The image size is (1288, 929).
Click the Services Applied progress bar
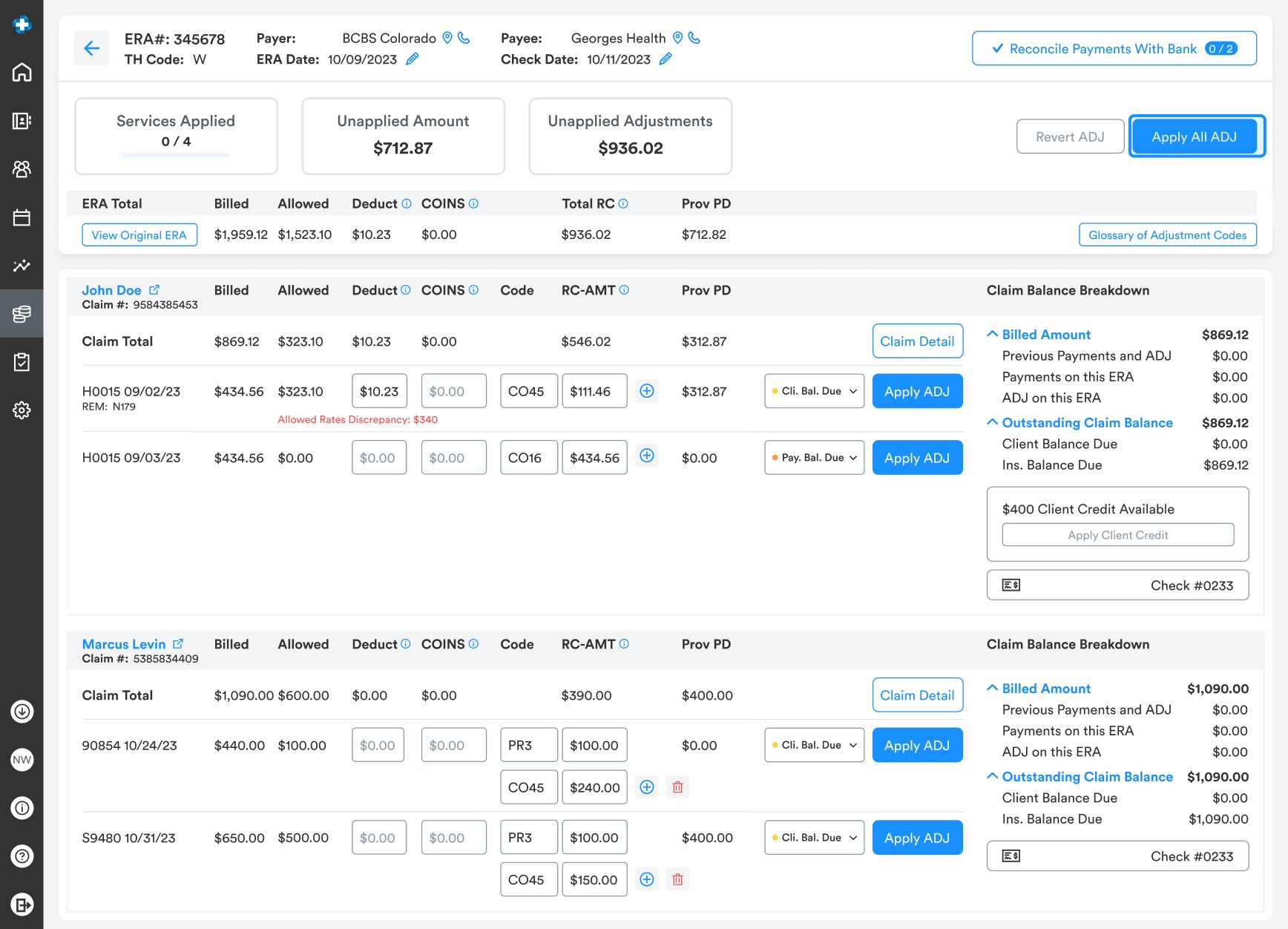pos(176,155)
